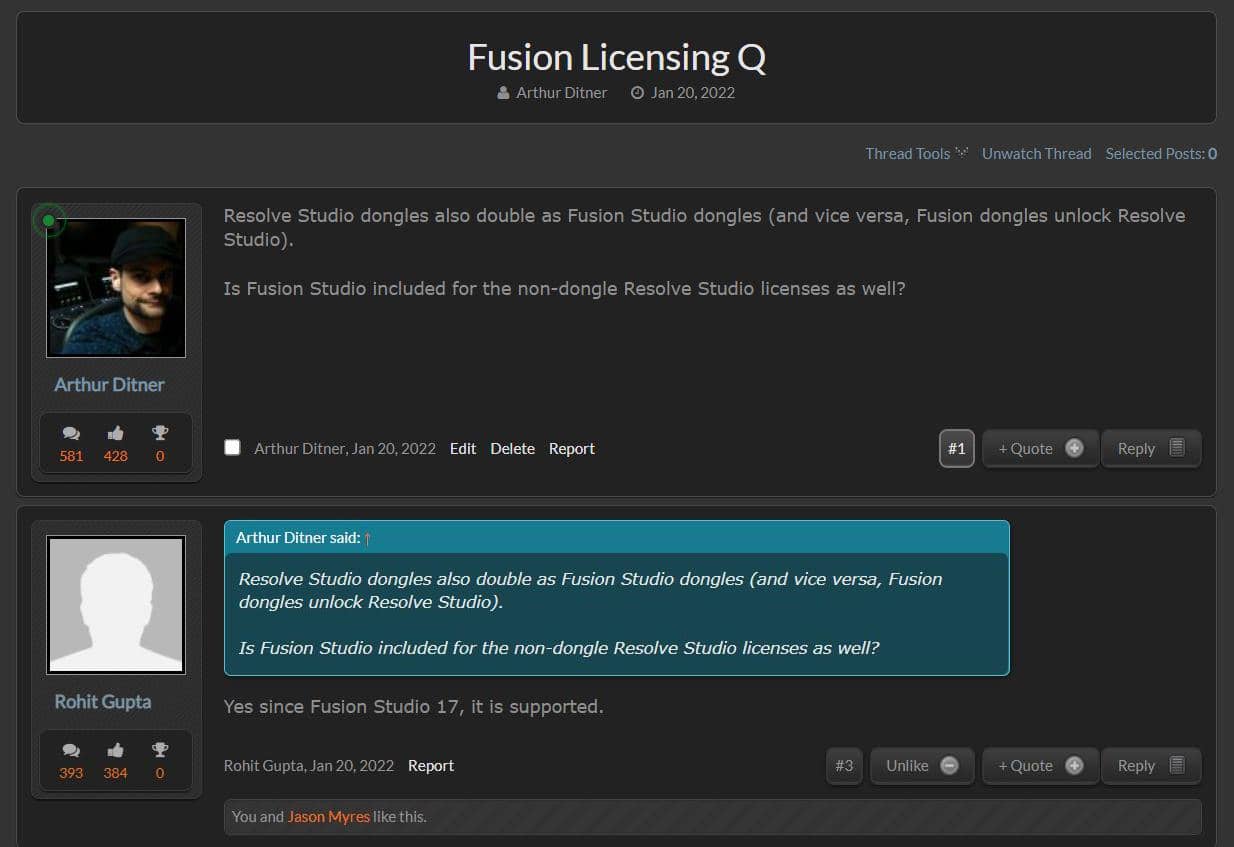Open Arthur Ditner's avatar thumbnail

116,287
